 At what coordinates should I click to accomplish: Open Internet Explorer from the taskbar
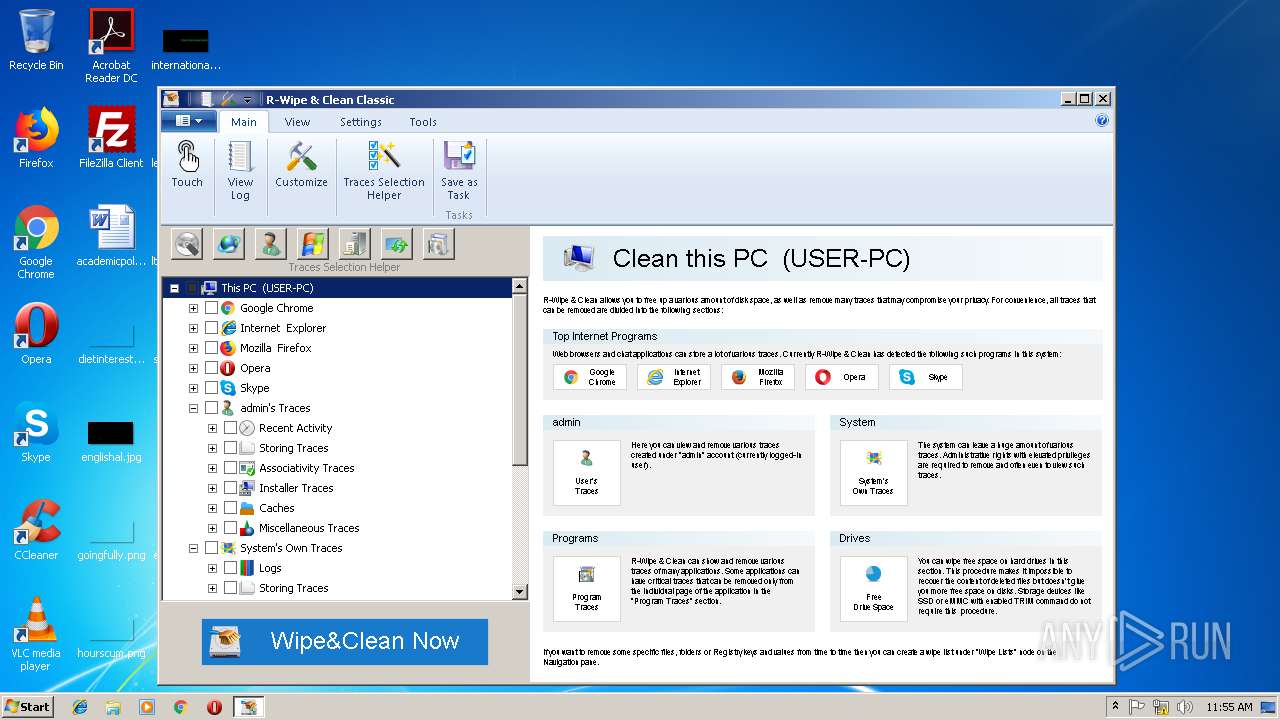(x=80, y=707)
